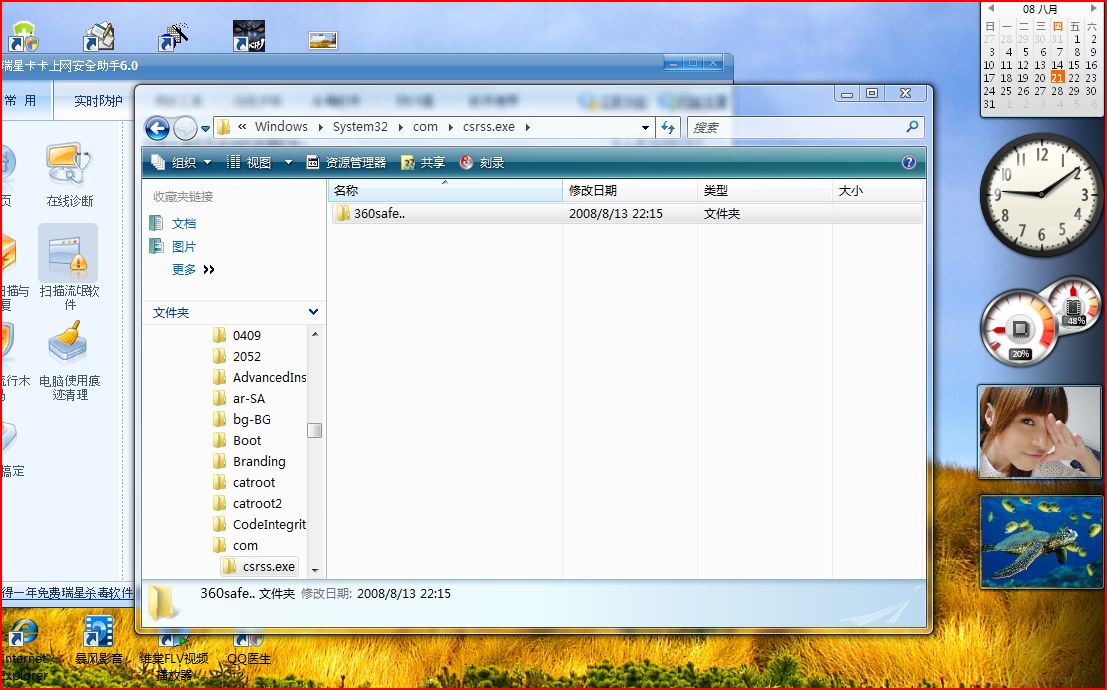Viewport: 1107px width, 690px height.
Task: Open the 文档 favorite link
Action: [x=183, y=224]
